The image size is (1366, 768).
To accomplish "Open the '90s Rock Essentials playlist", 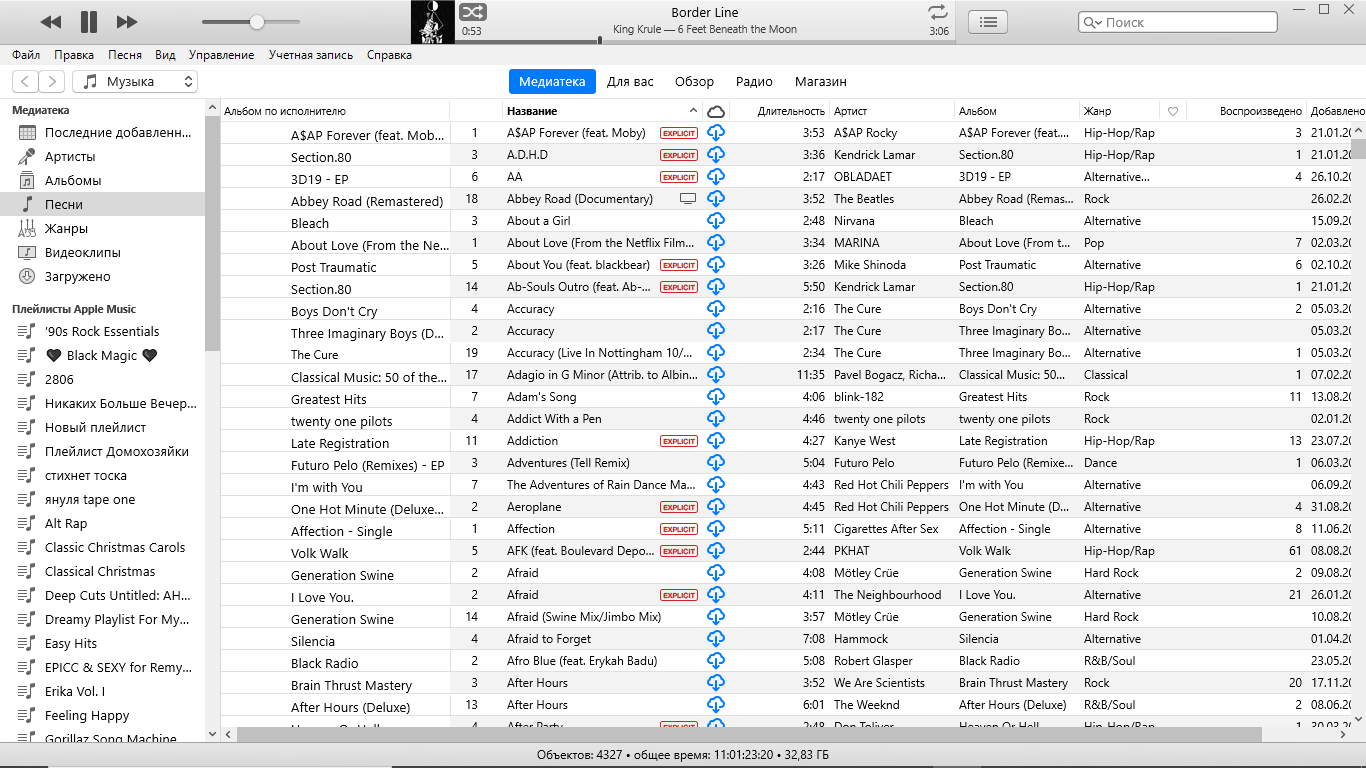I will [102, 331].
